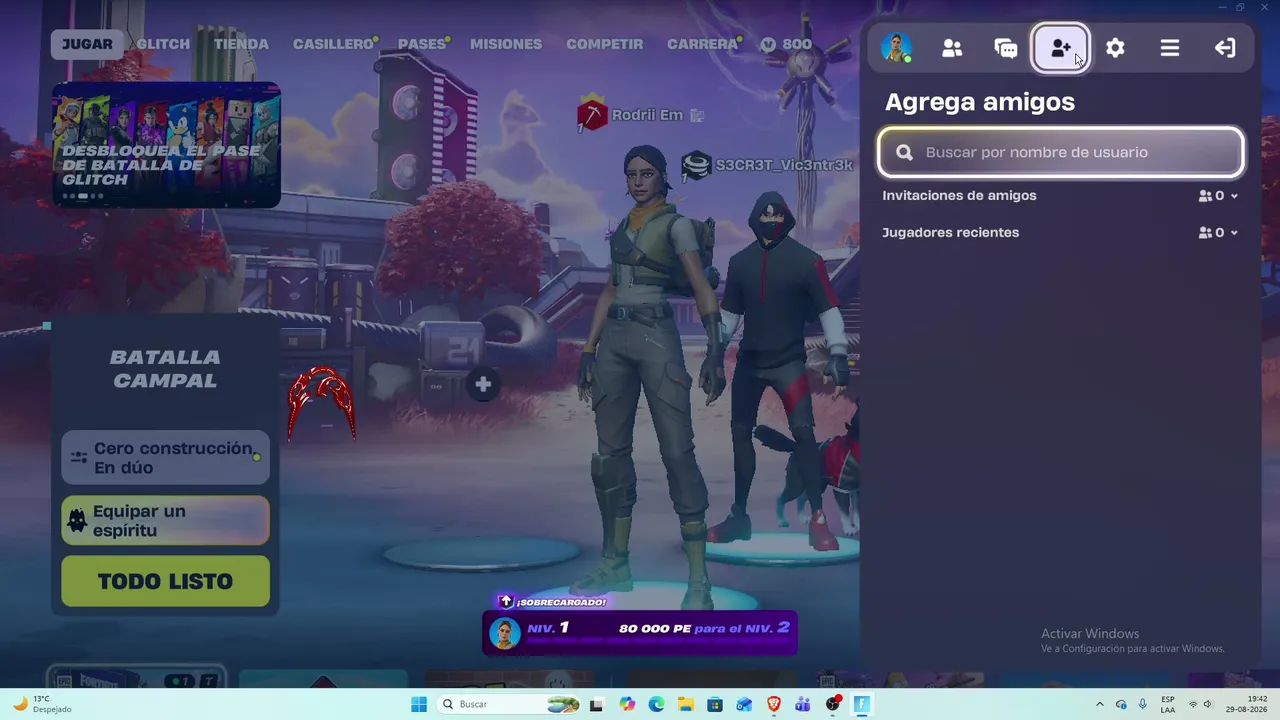
Task: Open the Wi-Fi network icon in the tray
Action: (x=1192, y=704)
